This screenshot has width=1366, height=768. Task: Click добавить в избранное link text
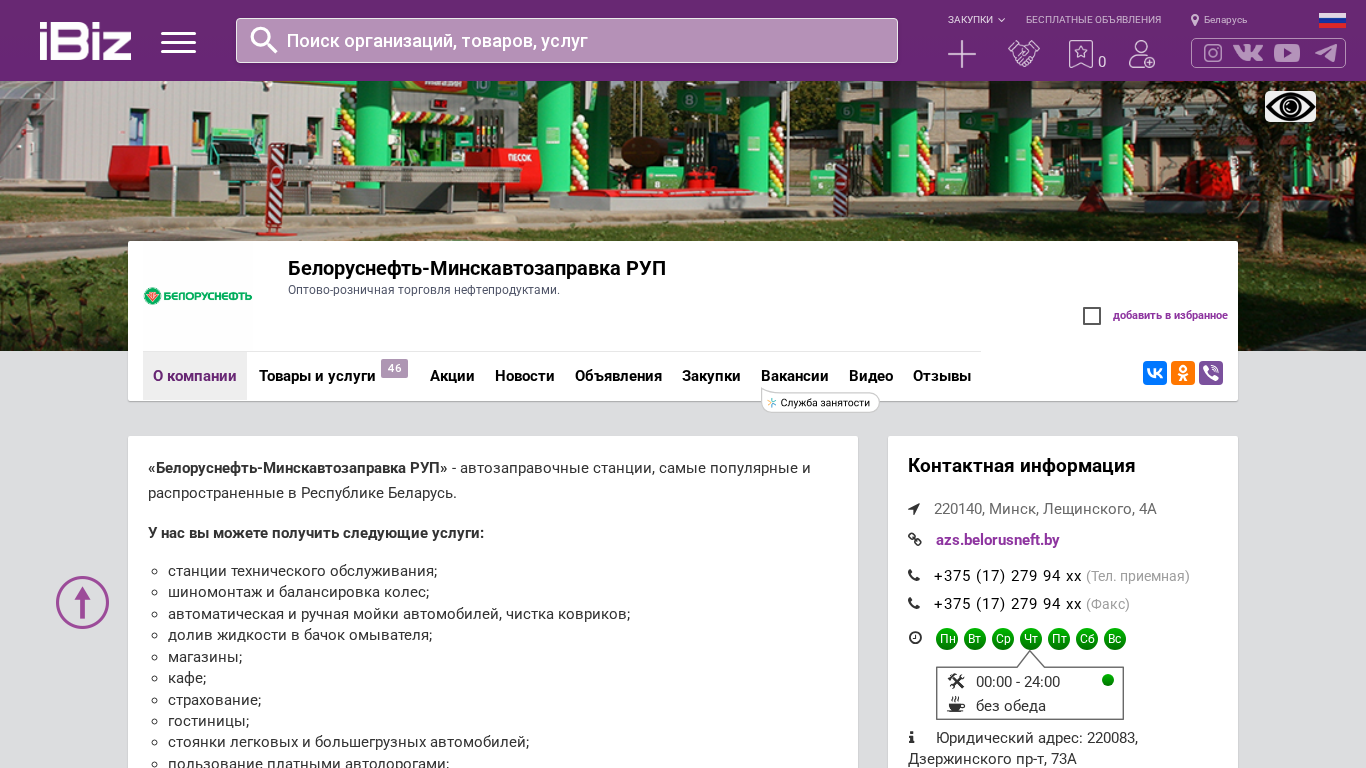1170,316
